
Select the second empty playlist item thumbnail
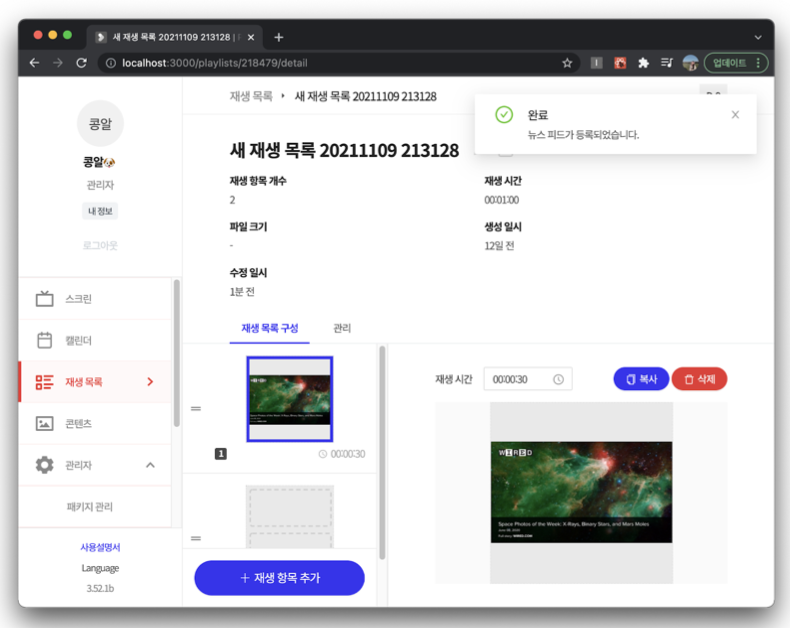[290, 517]
